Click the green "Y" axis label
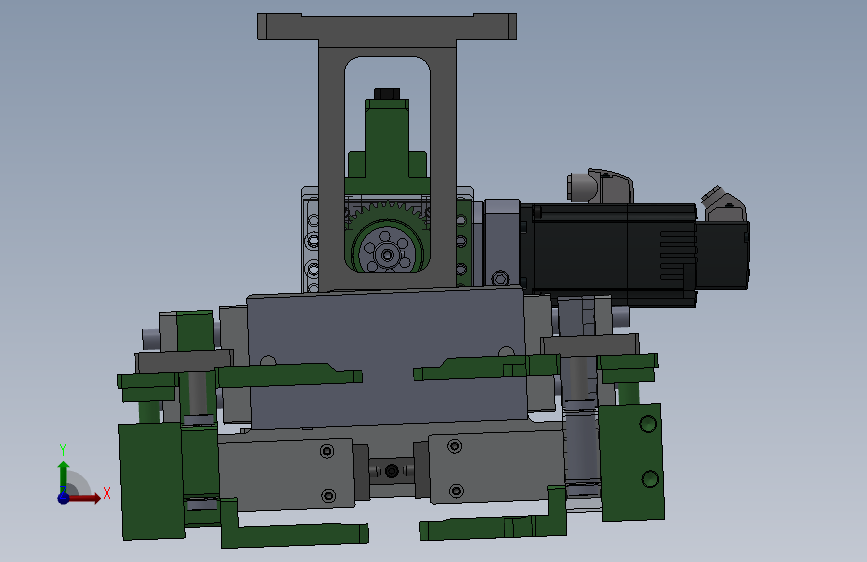Screen dimensions: 867x562 [63, 449]
